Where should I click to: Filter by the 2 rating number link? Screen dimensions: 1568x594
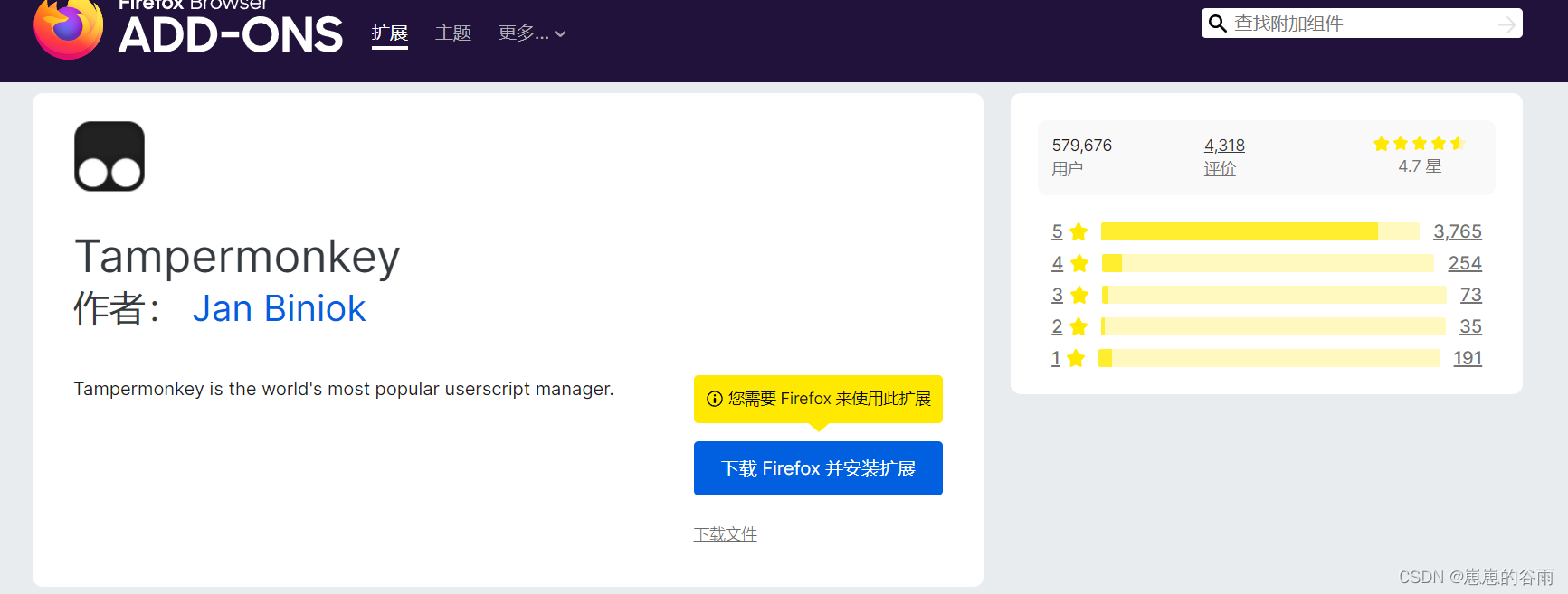coord(1057,326)
